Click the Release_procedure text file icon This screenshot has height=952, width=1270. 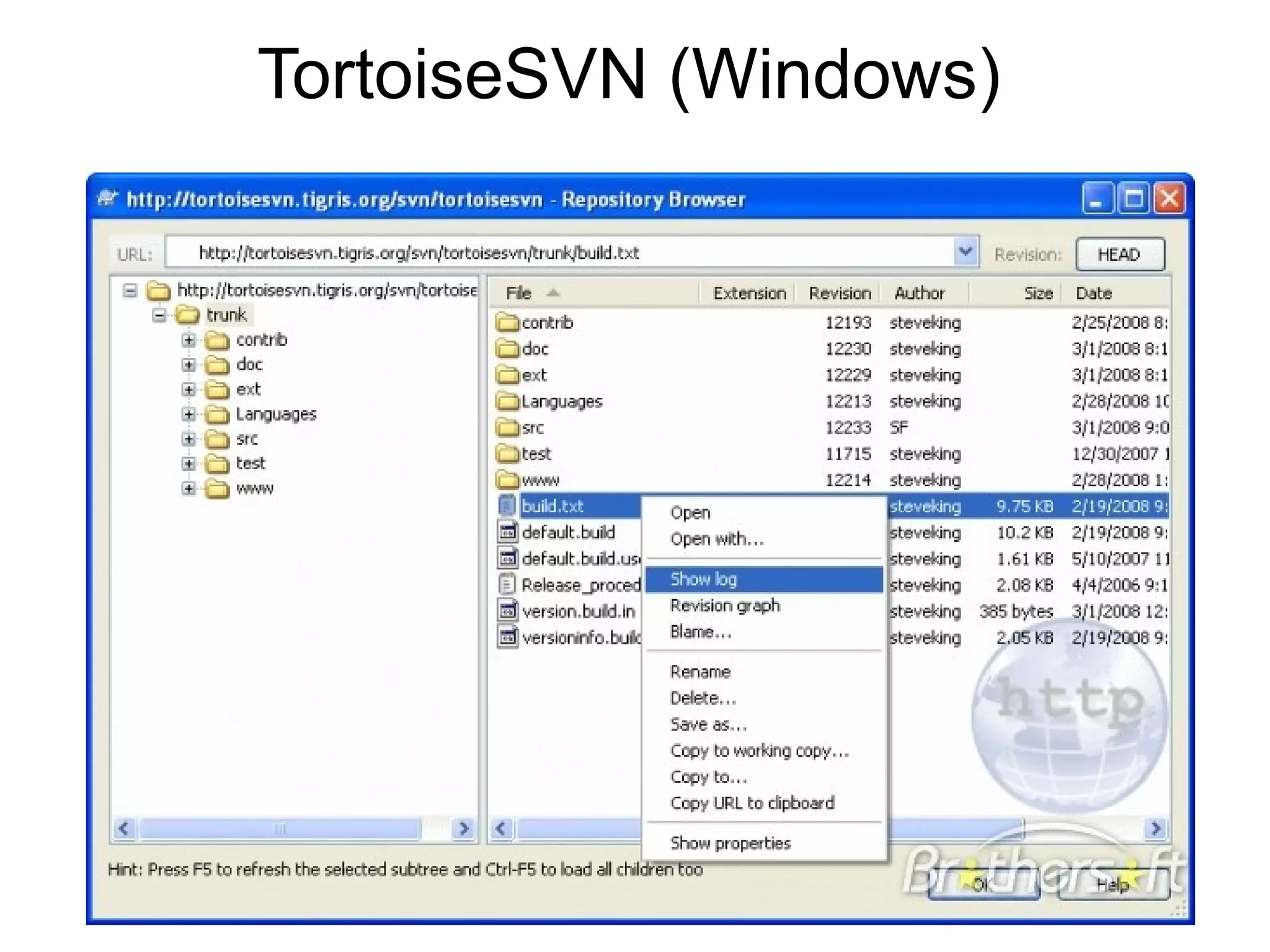tap(507, 584)
